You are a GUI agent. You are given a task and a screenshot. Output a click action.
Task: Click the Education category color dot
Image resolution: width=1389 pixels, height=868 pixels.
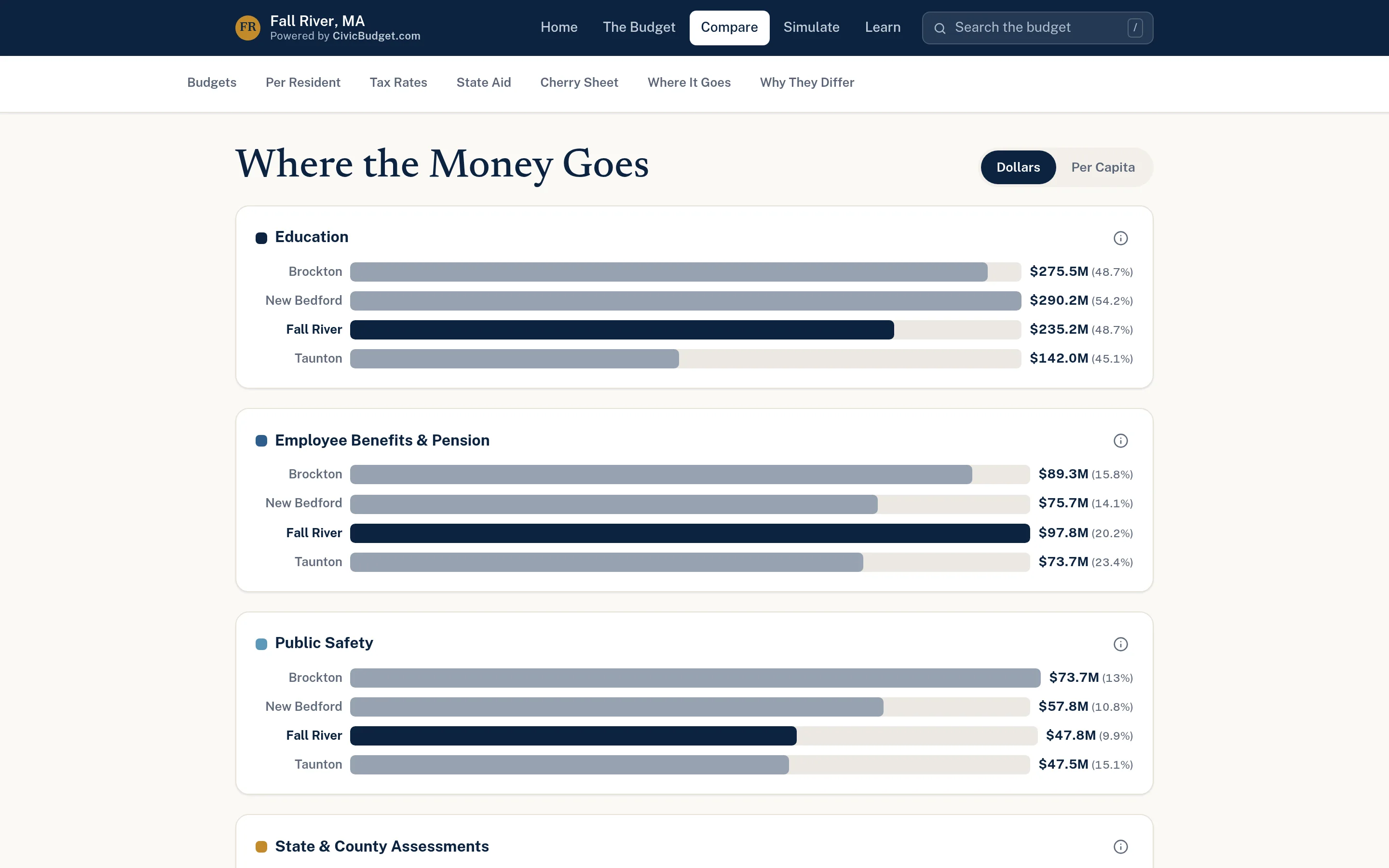(x=261, y=238)
